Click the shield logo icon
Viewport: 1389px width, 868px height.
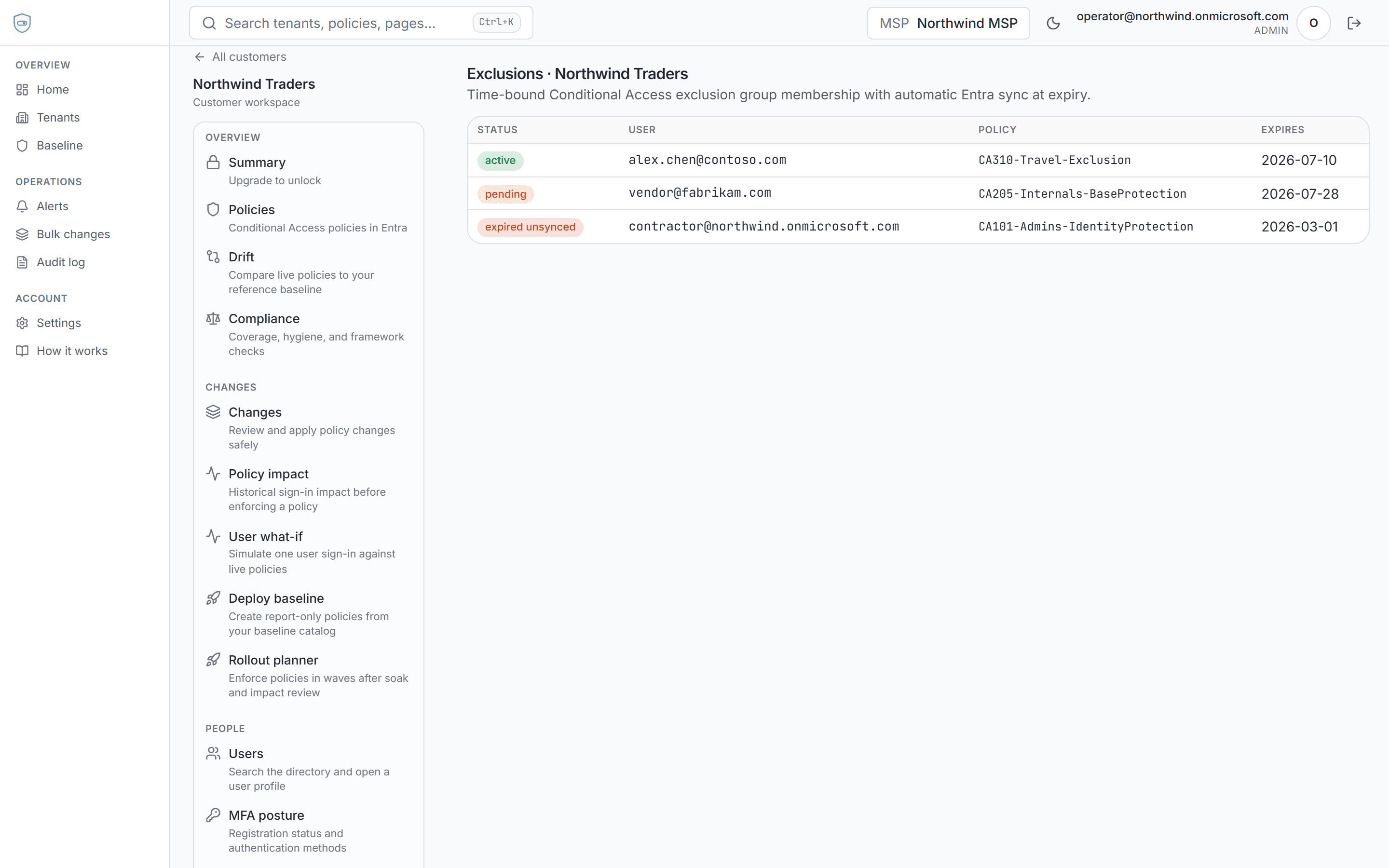pyautogui.click(x=22, y=23)
